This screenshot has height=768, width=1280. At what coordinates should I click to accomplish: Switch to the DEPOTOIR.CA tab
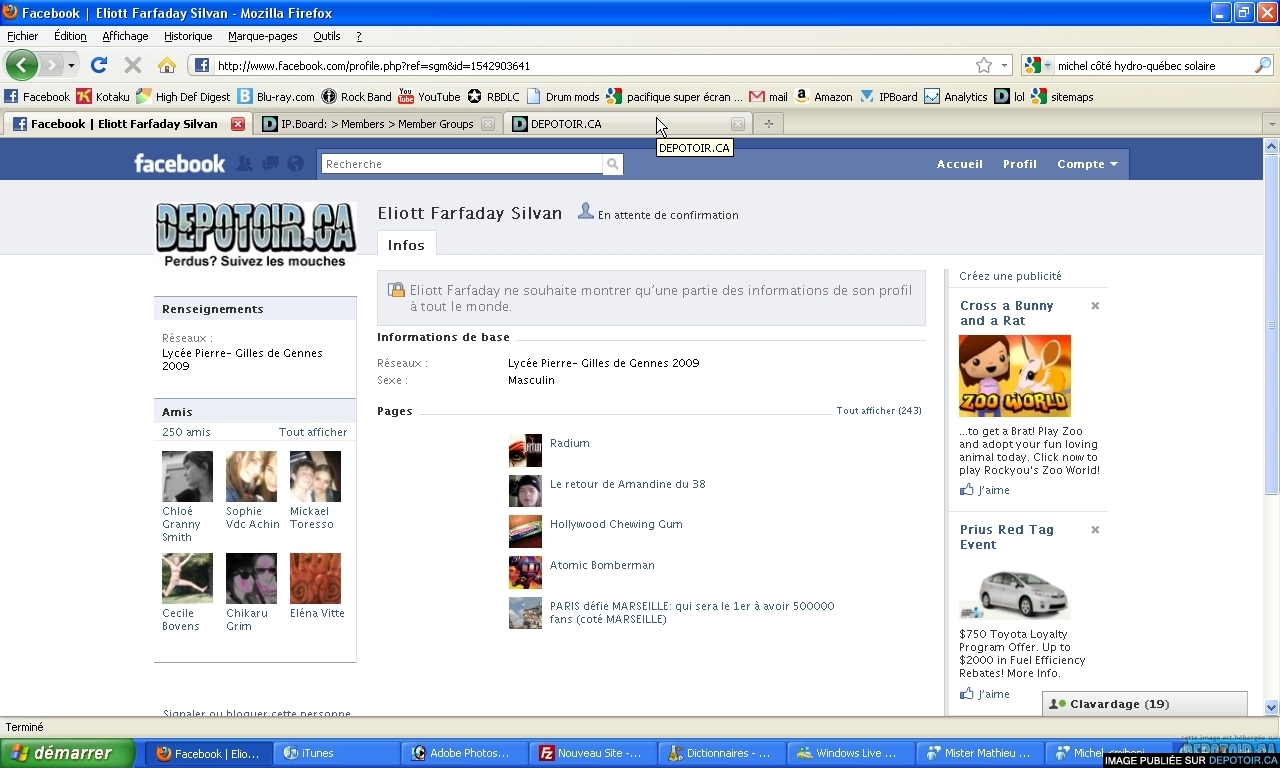tap(629, 124)
